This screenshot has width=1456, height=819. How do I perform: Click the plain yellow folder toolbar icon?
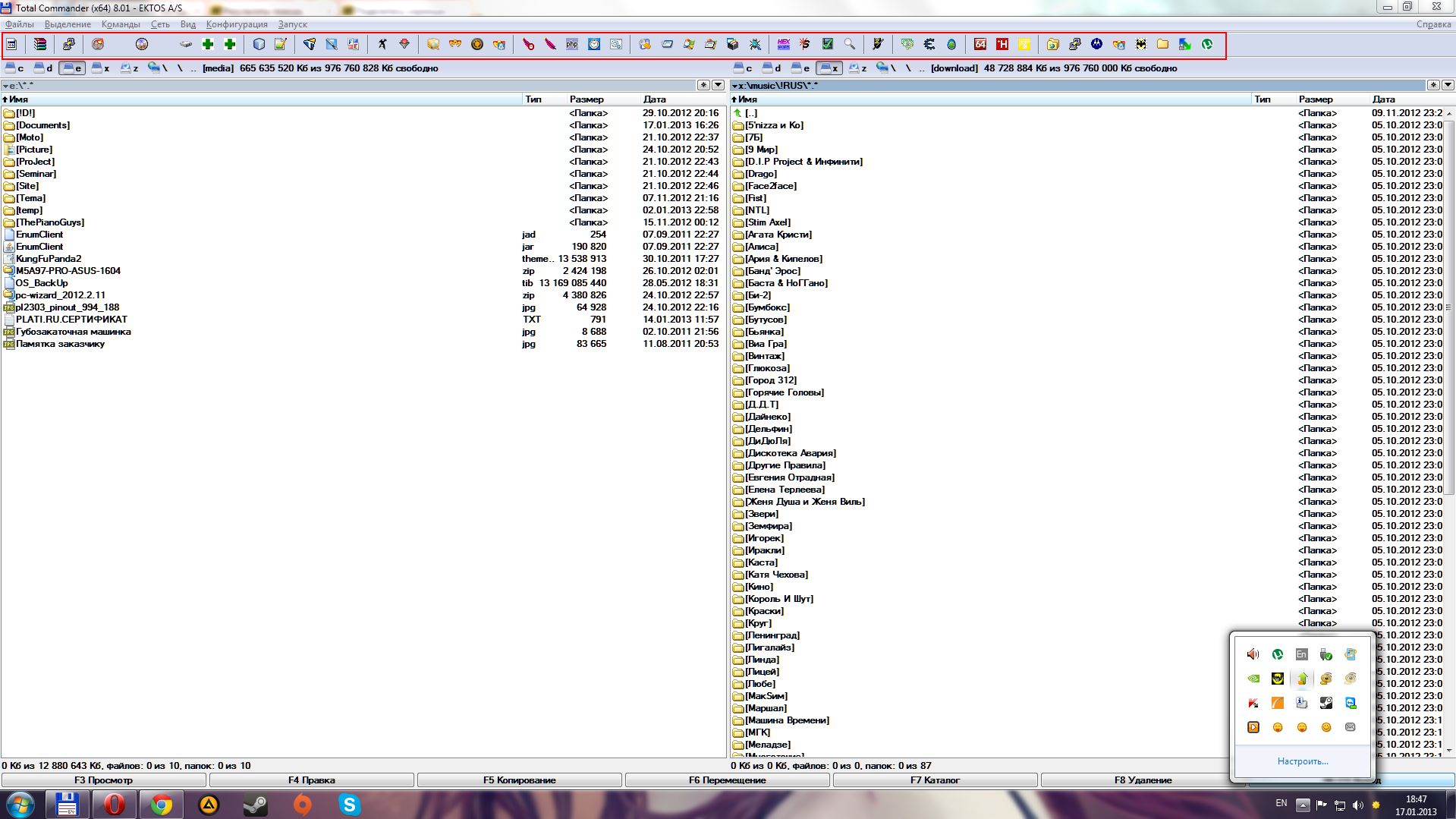tap(1162, 44)
